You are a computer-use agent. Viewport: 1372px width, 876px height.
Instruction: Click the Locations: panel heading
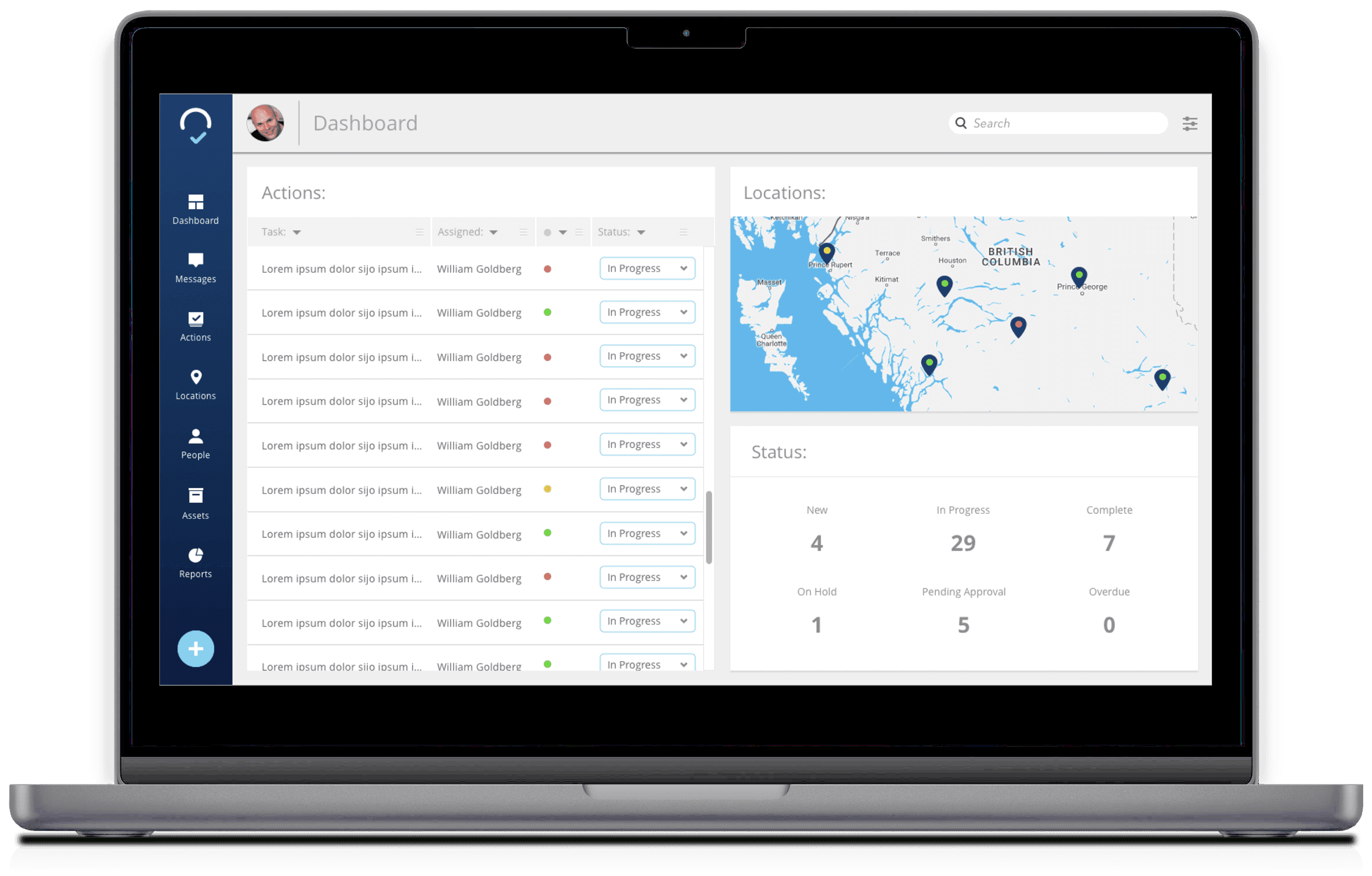(784, 193)
